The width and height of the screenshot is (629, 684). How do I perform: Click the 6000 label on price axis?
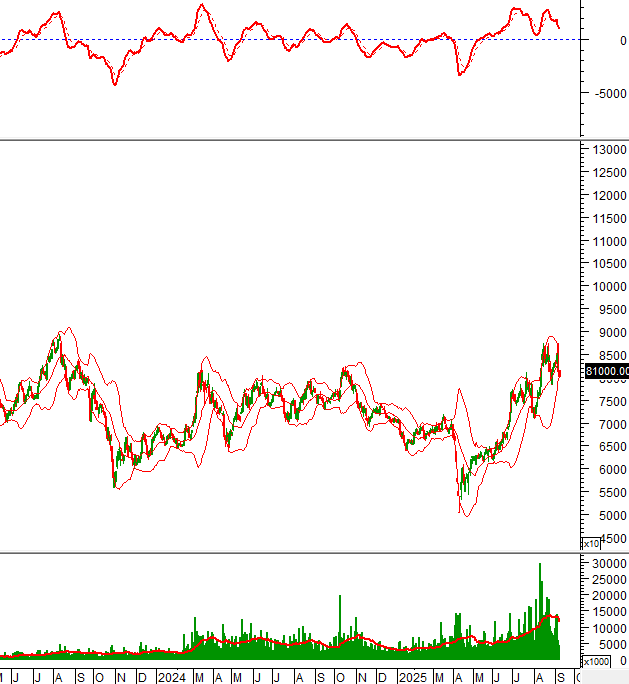[x=610, y=469]
